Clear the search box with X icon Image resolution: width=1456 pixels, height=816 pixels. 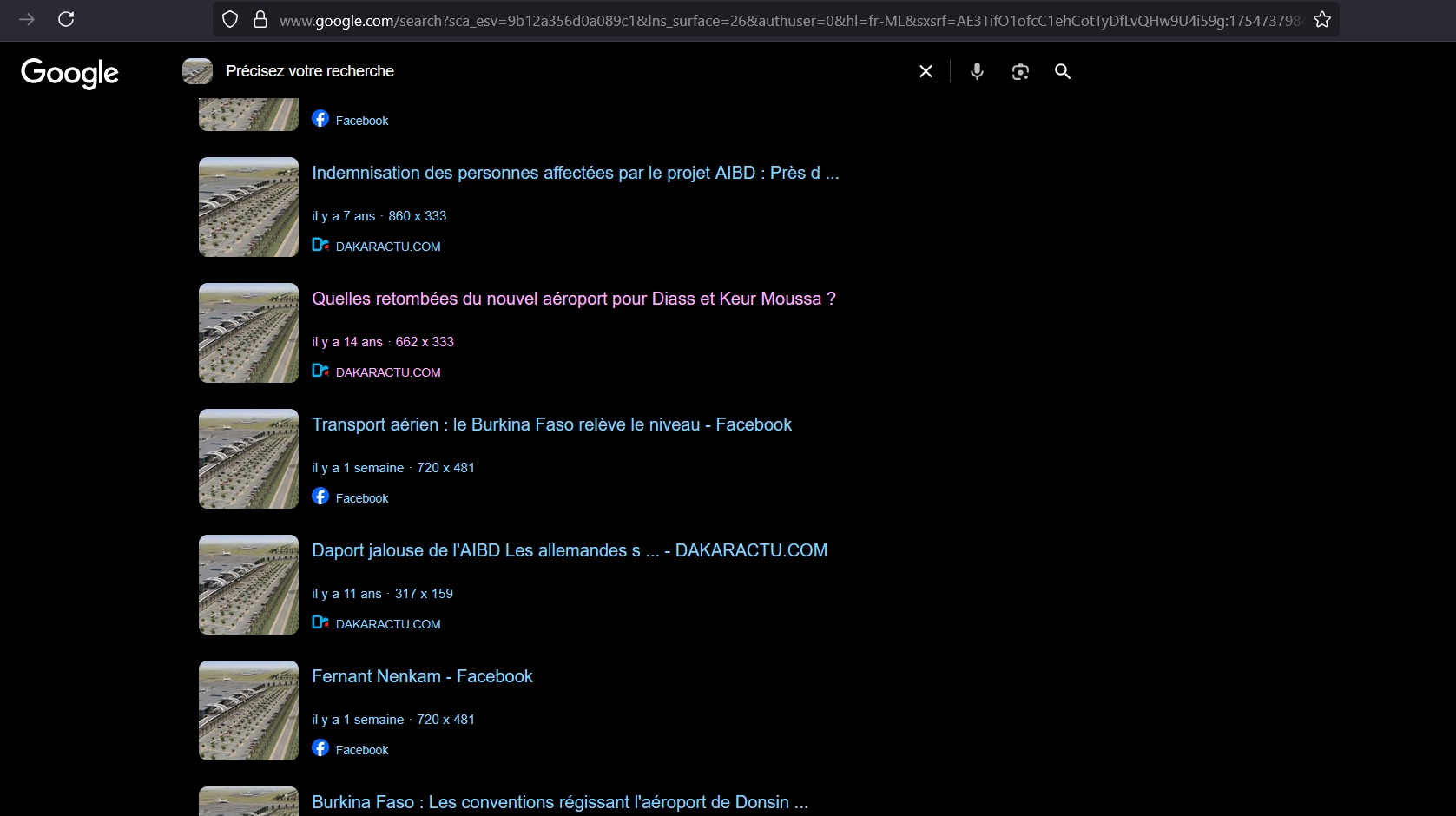[x=926, y=71]
